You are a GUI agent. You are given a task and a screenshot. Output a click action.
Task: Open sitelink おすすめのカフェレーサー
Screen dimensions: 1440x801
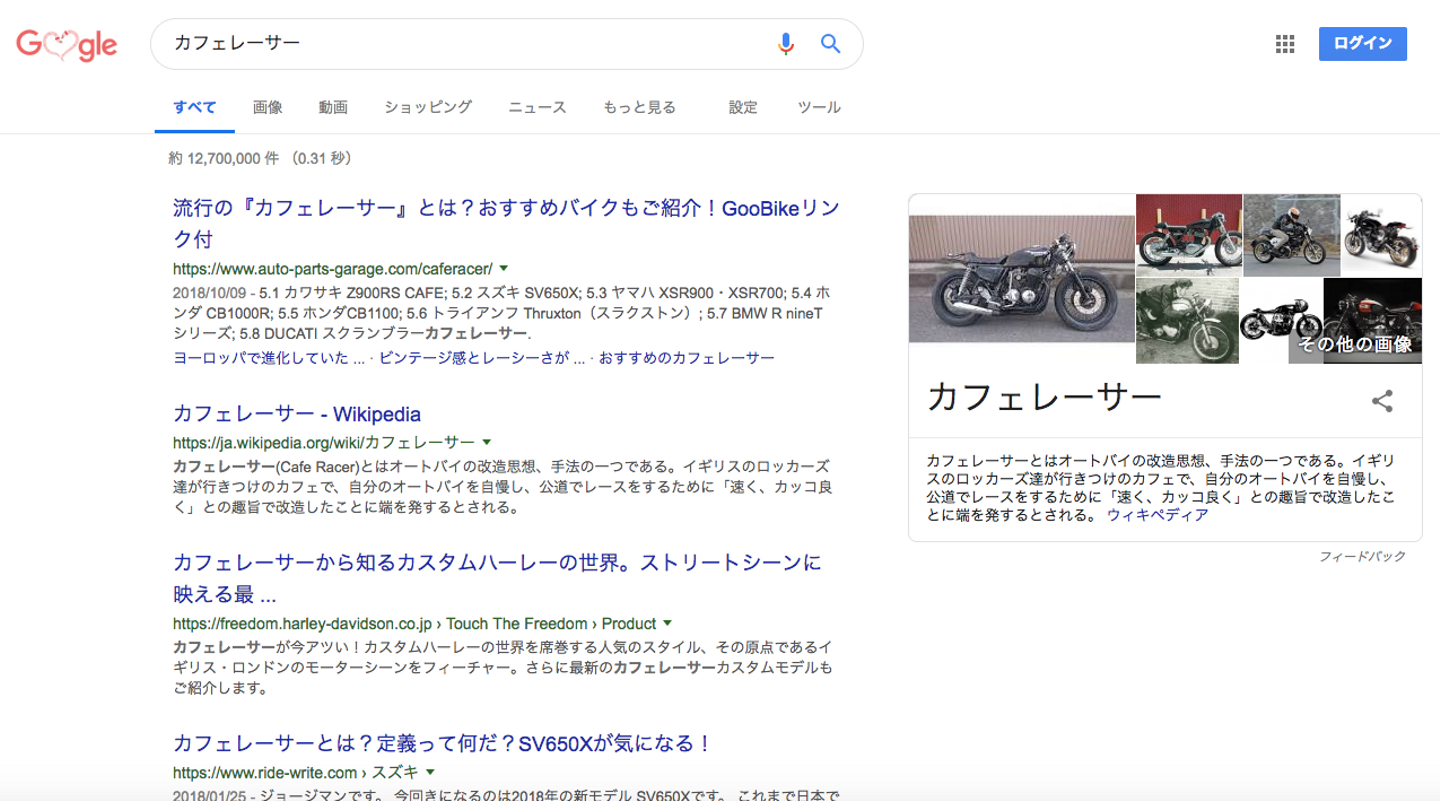click(x=687, y=358)
